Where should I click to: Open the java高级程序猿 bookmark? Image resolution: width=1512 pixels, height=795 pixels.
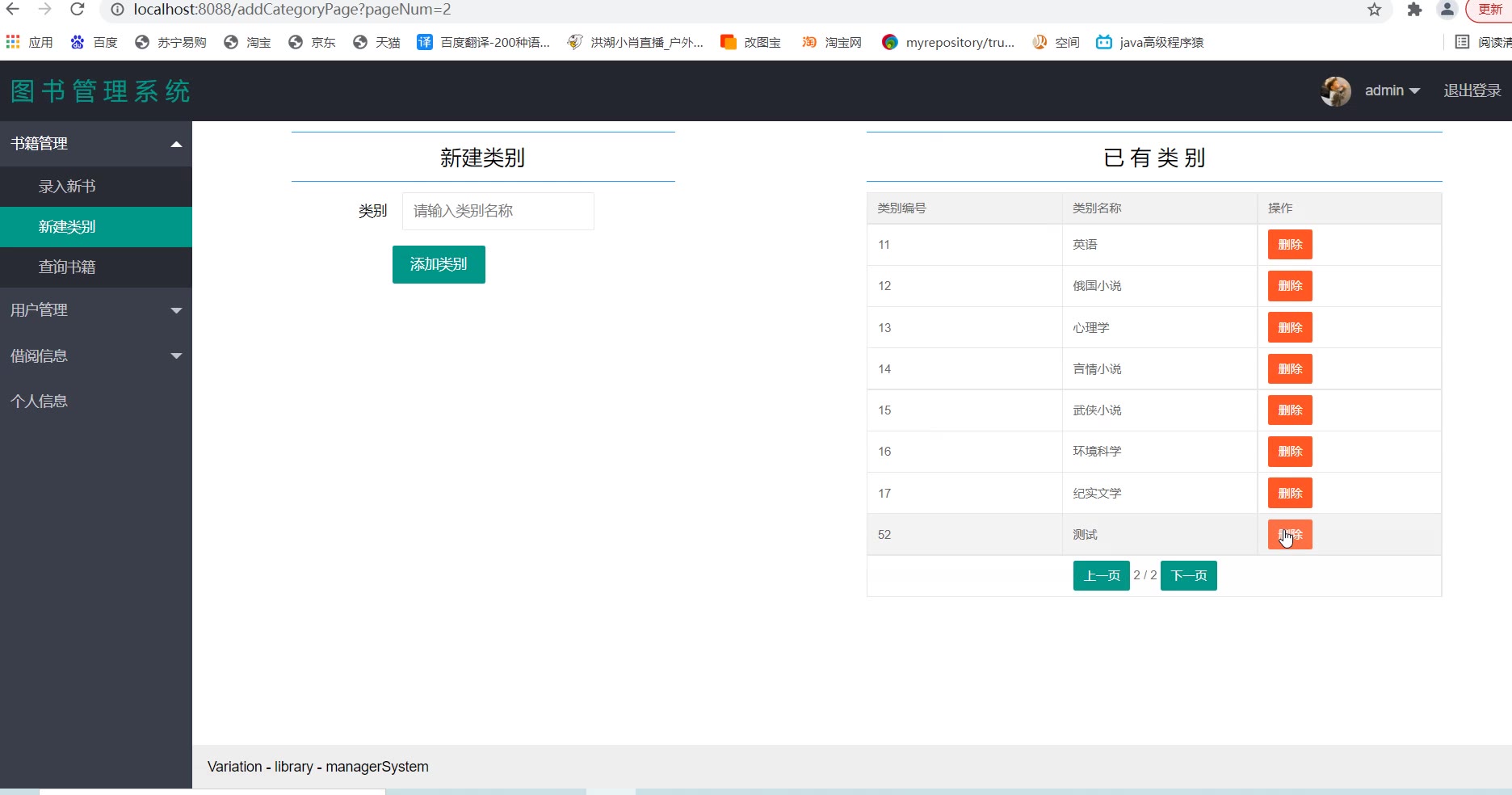(1149, 42)
